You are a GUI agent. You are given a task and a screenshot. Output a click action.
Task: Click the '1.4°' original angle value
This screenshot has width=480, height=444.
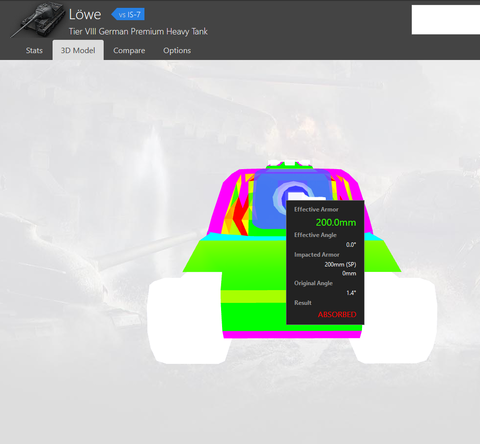[351, 293]
